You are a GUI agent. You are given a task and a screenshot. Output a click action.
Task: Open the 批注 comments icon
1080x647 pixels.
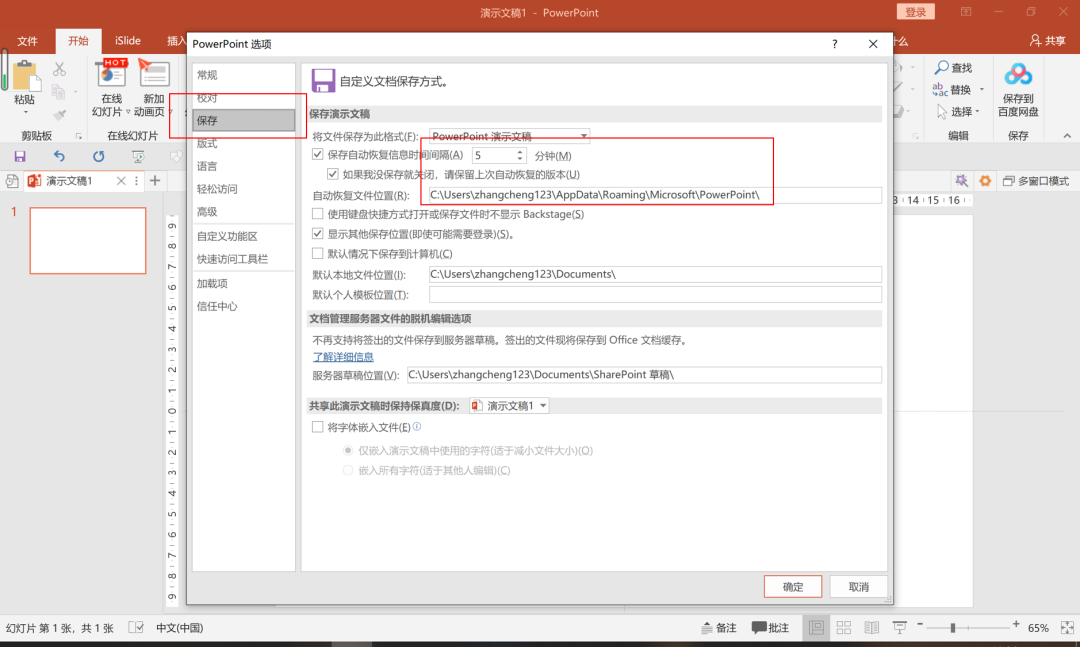coord(758,628)
